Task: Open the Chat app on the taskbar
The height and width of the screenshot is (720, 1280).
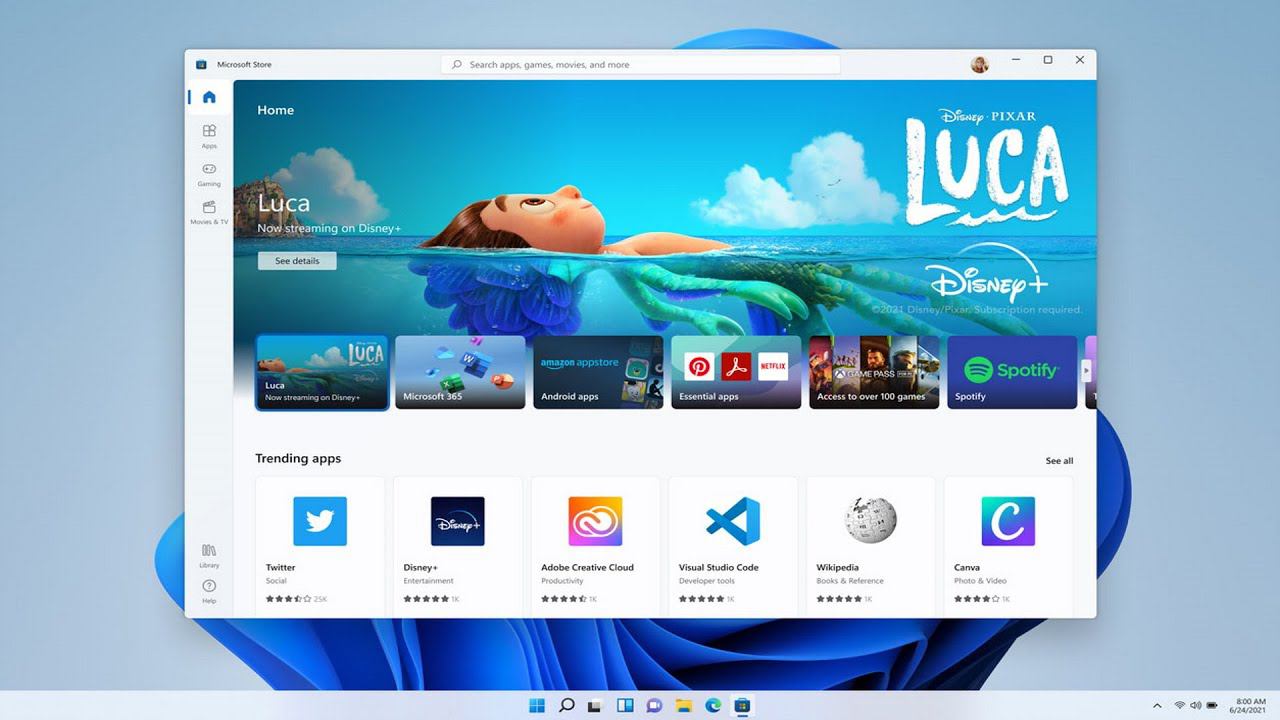Action: coord(654,705)
